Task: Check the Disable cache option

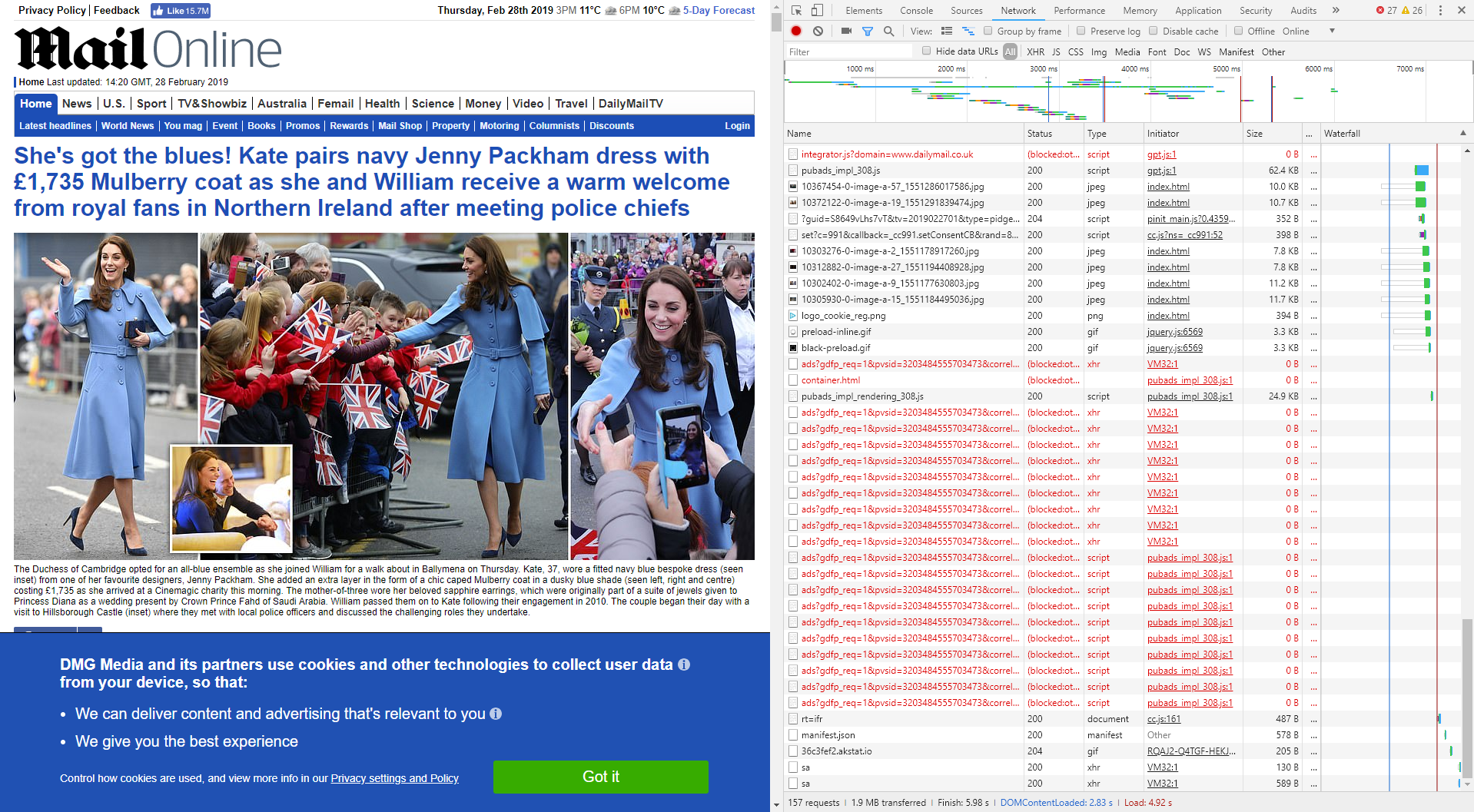Action: (1154, 31)
